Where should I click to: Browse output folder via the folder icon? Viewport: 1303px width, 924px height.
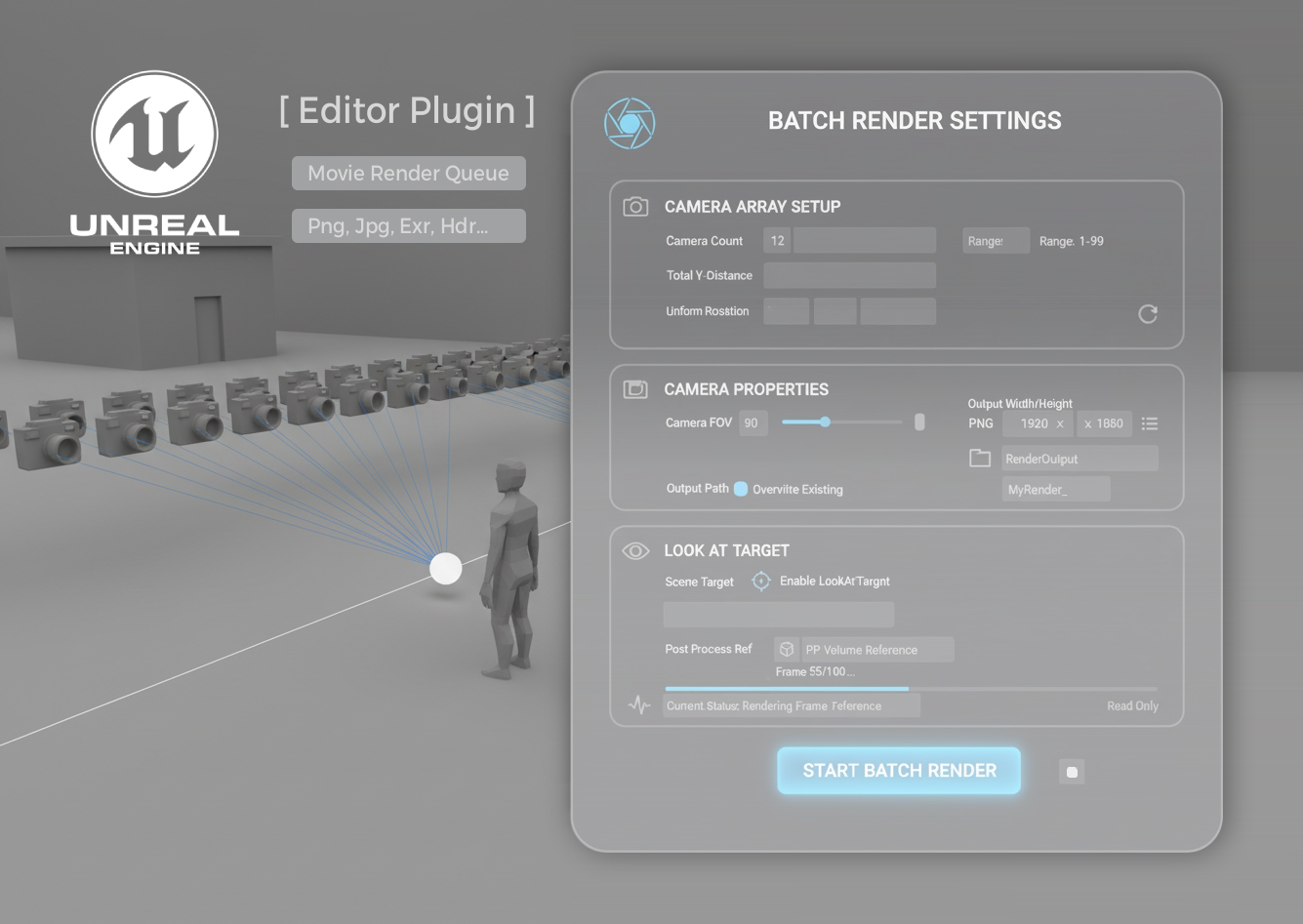tap(980, 458)
